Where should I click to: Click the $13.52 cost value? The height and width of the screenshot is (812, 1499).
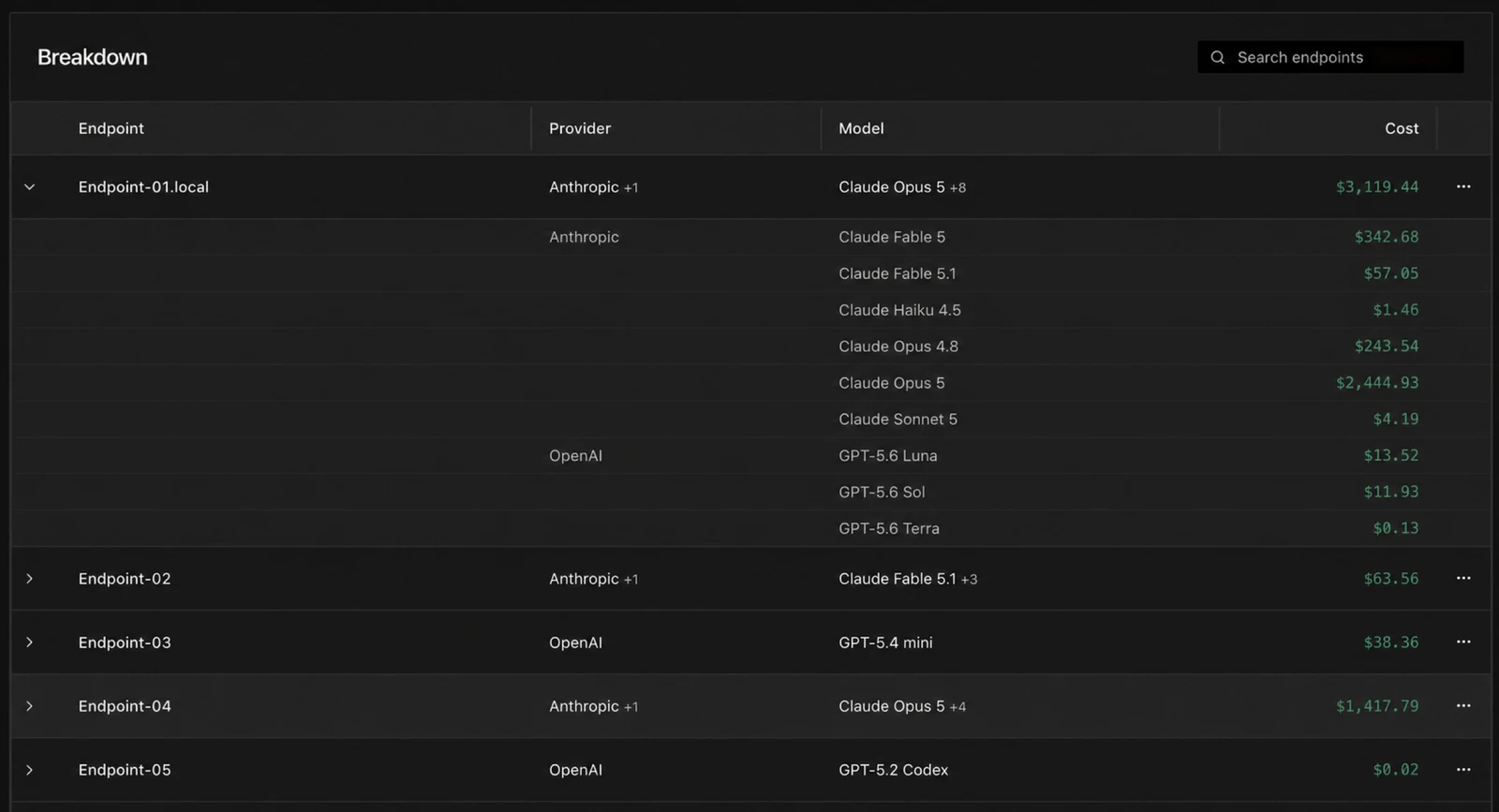pyautogui.click(x=1391, y=456)
